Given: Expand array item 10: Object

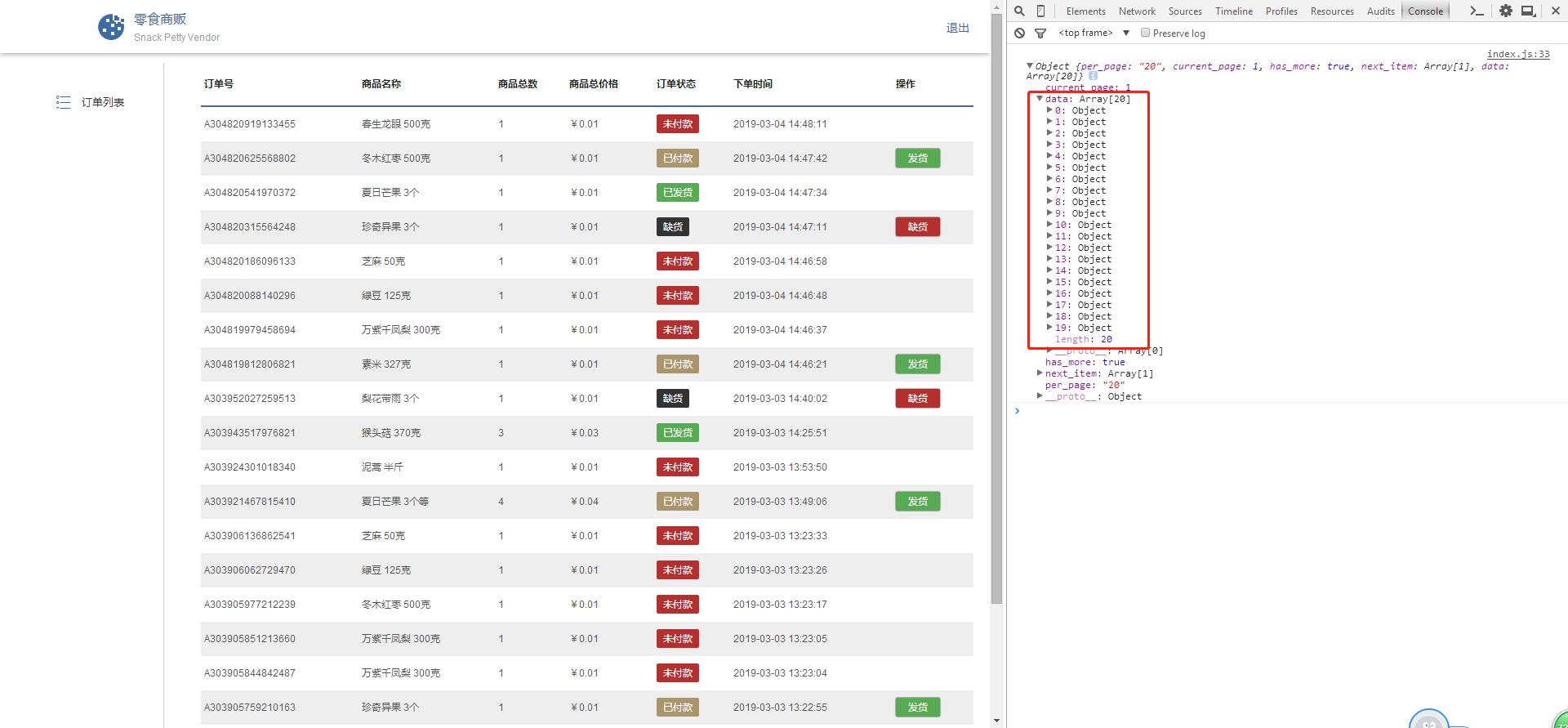Looking at the screenshot, I should click(1049, 225).
